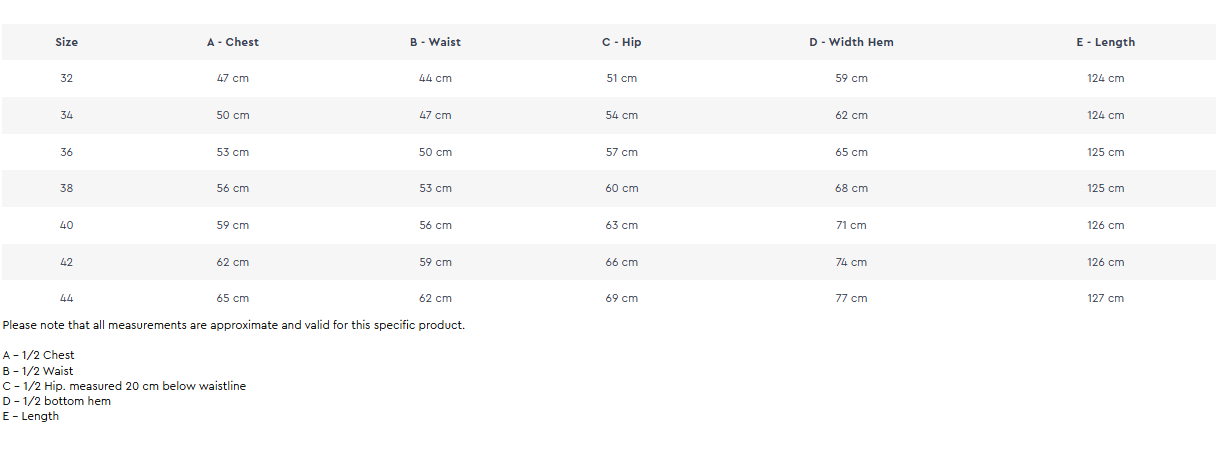Image resolution: width=1226 pixels, height=450 pixels.
Task: Click the E - Length column header
Action: coord(1105,42)
